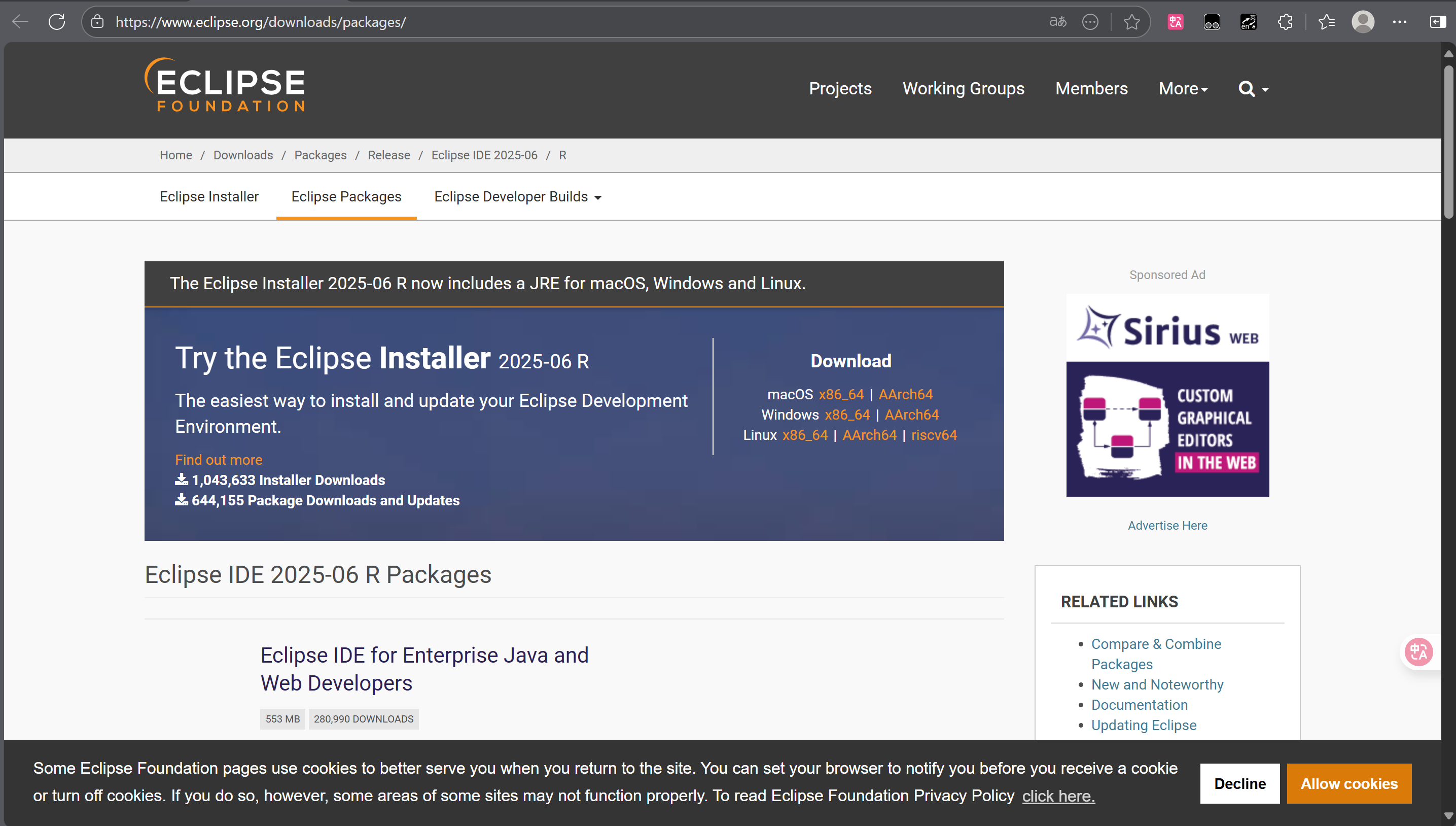Open the Working Groups menu item
The image size is (1456, 826).
tap(963, 89)
